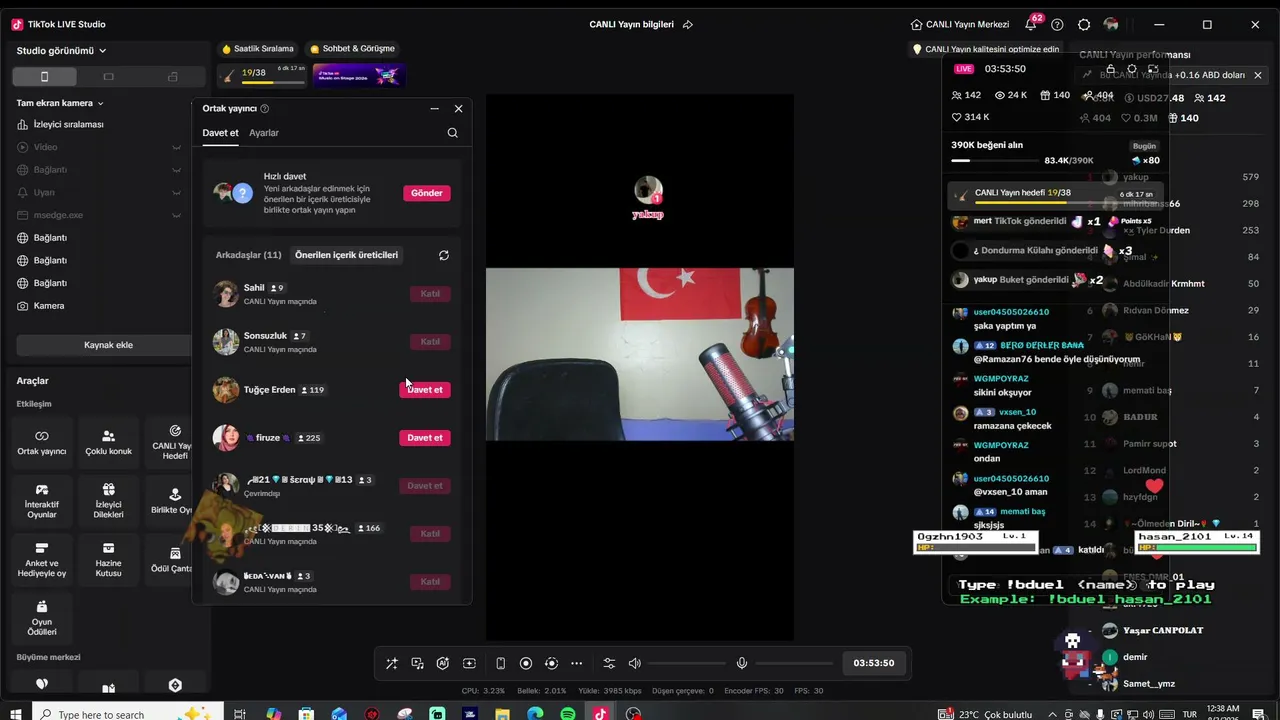
Task: Mute the microphone
Action: click(742, 663)
